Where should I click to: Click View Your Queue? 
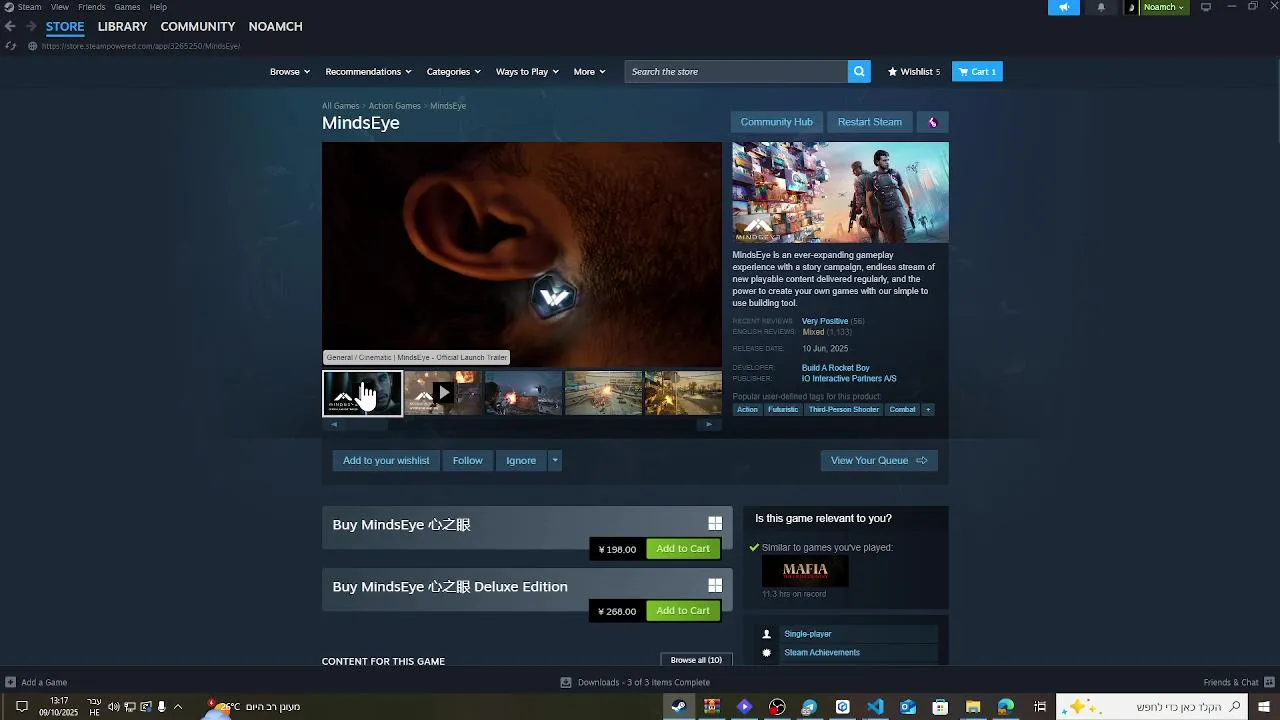pos(879,460)
